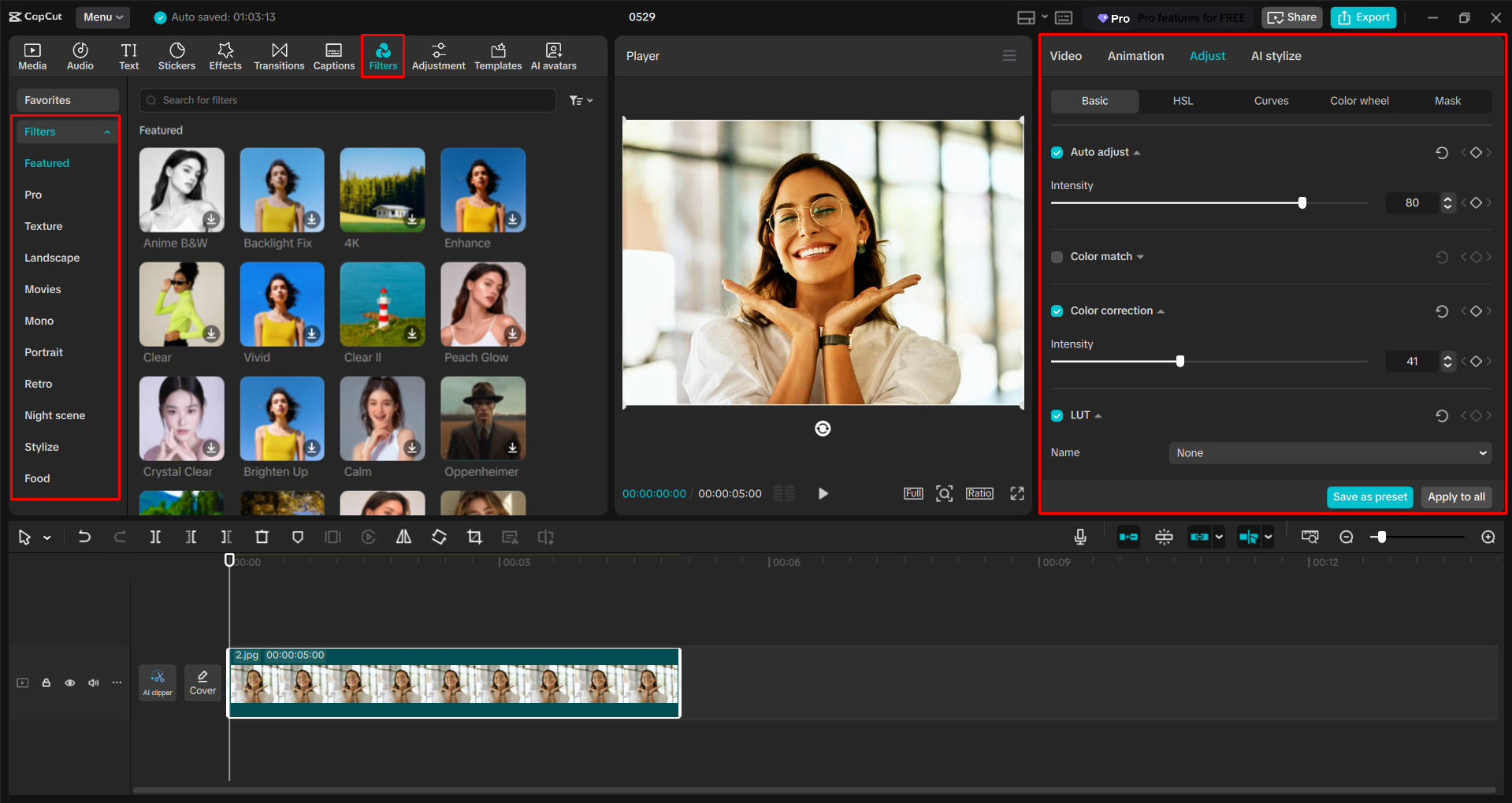Open the Transitions panel
Viewport: 1512px width, 803px height.
(x=279, y=55)
